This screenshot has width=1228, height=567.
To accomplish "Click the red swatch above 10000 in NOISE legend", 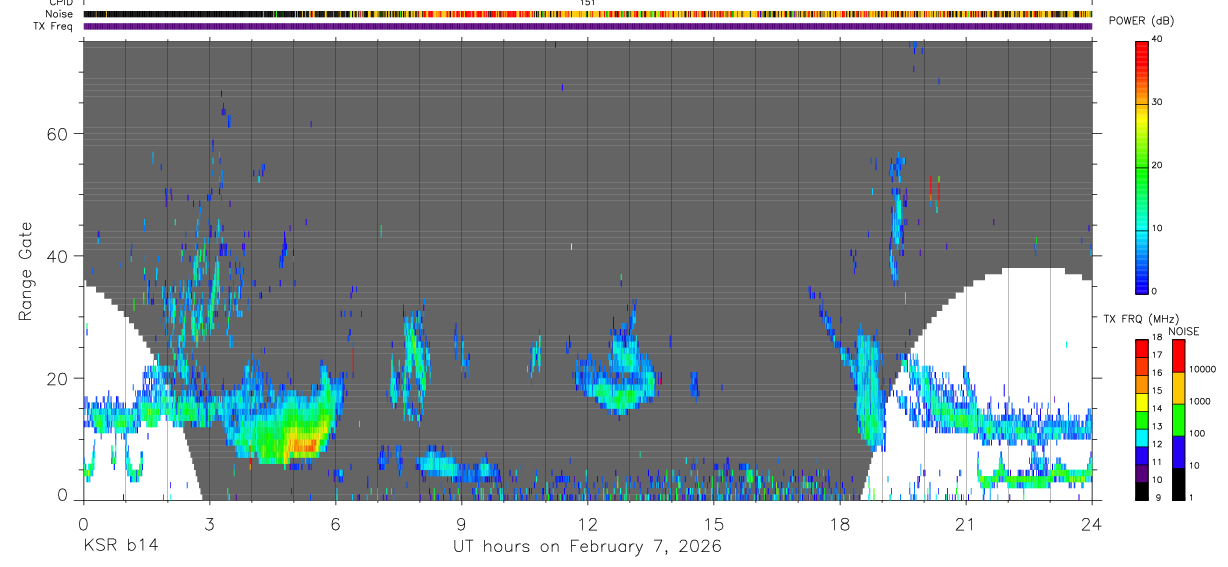I will click(x=1178, y=354).
